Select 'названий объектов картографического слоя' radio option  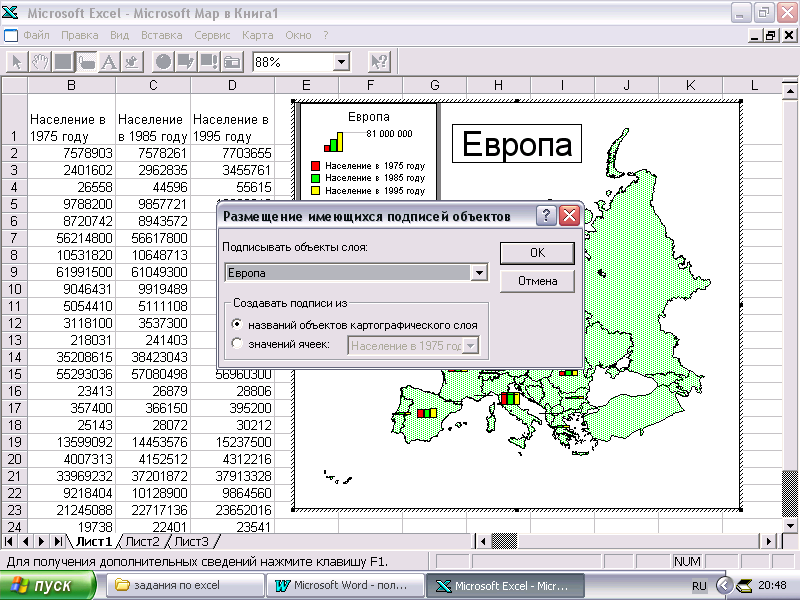[237, 324]
